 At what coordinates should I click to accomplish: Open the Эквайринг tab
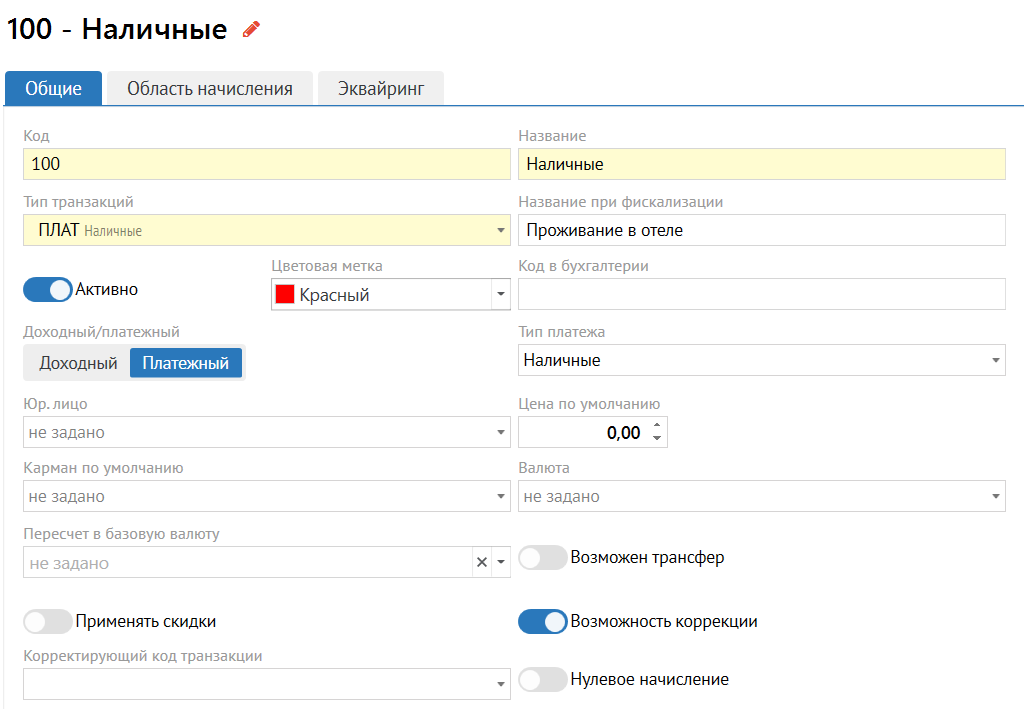(380, 89)
